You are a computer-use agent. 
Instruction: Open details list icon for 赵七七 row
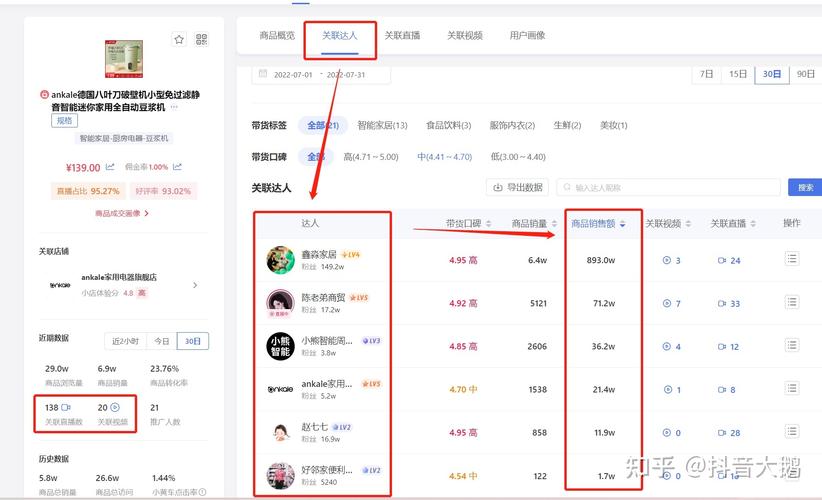click(792, 431)
